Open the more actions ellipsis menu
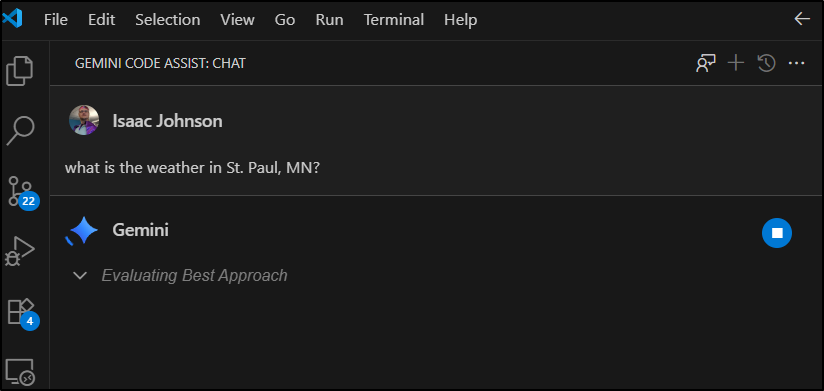This screenshot has height=391, width=824. click(x=797, y=64)
